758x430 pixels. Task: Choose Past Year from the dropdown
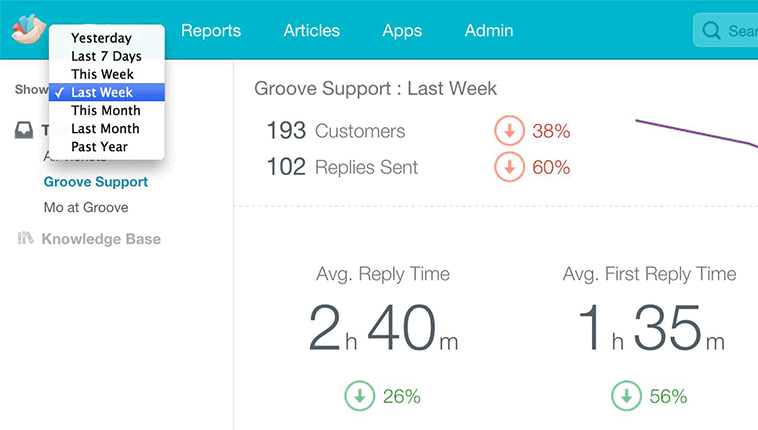coord(100,146)
